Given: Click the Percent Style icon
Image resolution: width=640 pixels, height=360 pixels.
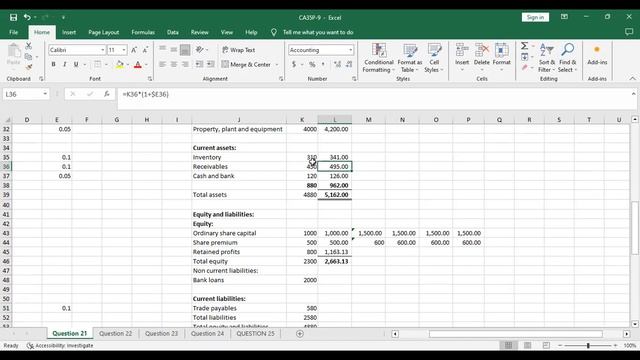Looking at the screenshot, I should click(x=312, y=64).
